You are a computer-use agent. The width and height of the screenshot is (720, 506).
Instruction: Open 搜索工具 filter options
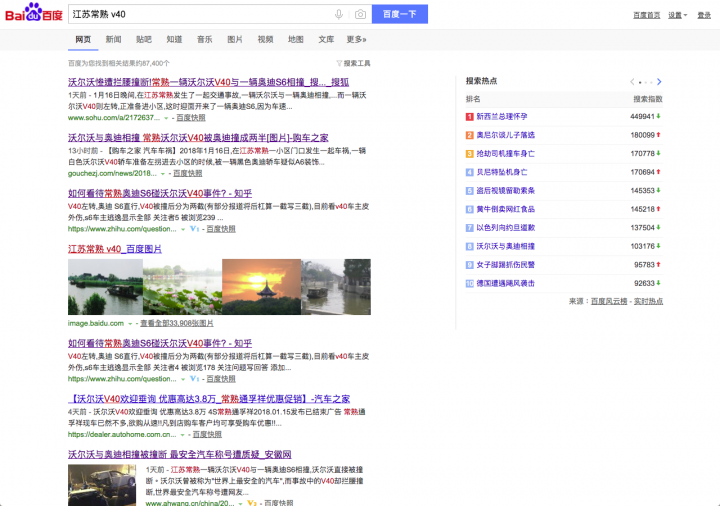[353, 63]
